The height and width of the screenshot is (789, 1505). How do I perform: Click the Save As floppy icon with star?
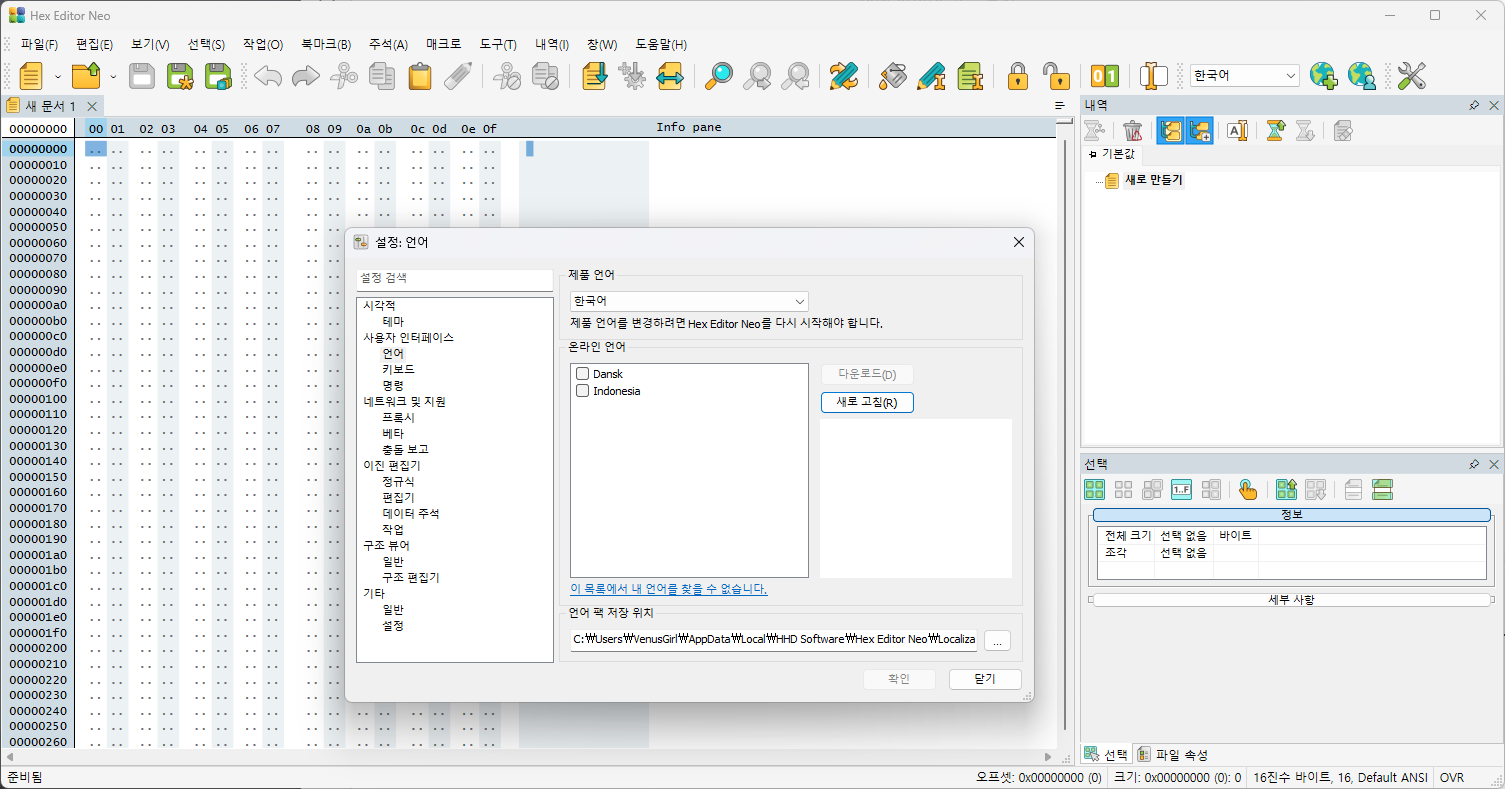(x=180, y=76)
